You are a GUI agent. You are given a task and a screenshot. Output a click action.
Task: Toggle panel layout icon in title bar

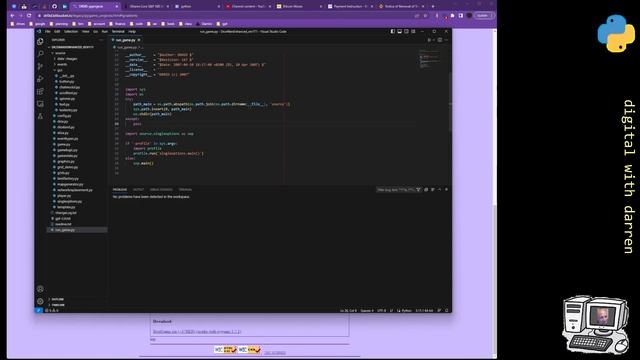[x=399, y=31]
